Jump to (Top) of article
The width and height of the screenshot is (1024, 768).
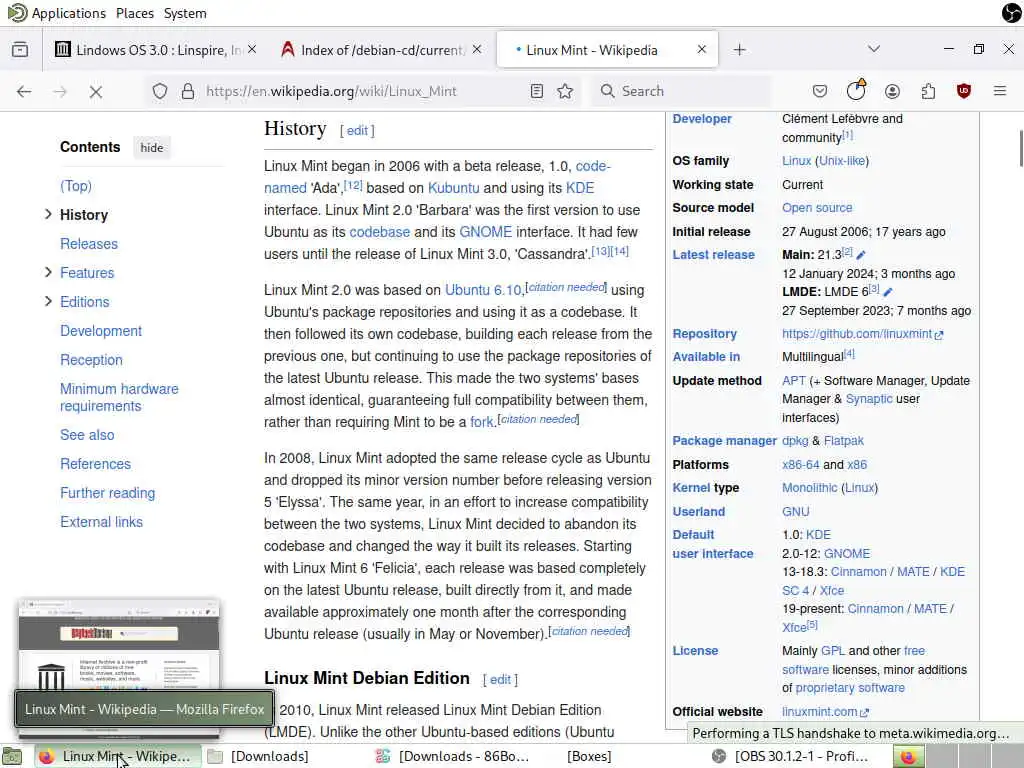point(76,186)
